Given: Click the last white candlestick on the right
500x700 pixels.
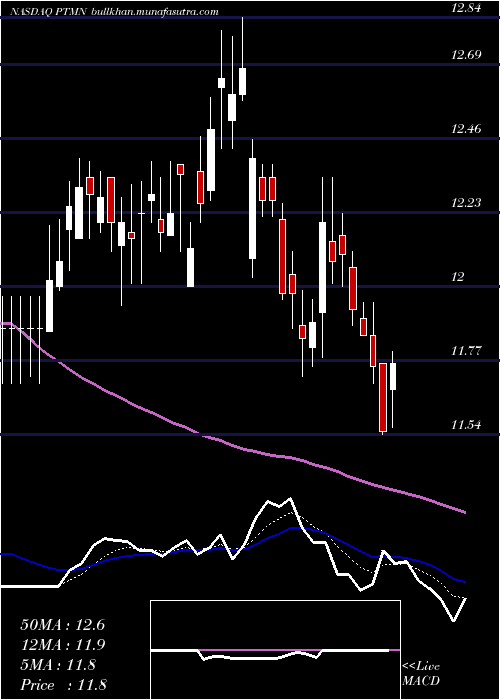Looking at the screenshot, I should pyautogui.click(x=393, y=376).
